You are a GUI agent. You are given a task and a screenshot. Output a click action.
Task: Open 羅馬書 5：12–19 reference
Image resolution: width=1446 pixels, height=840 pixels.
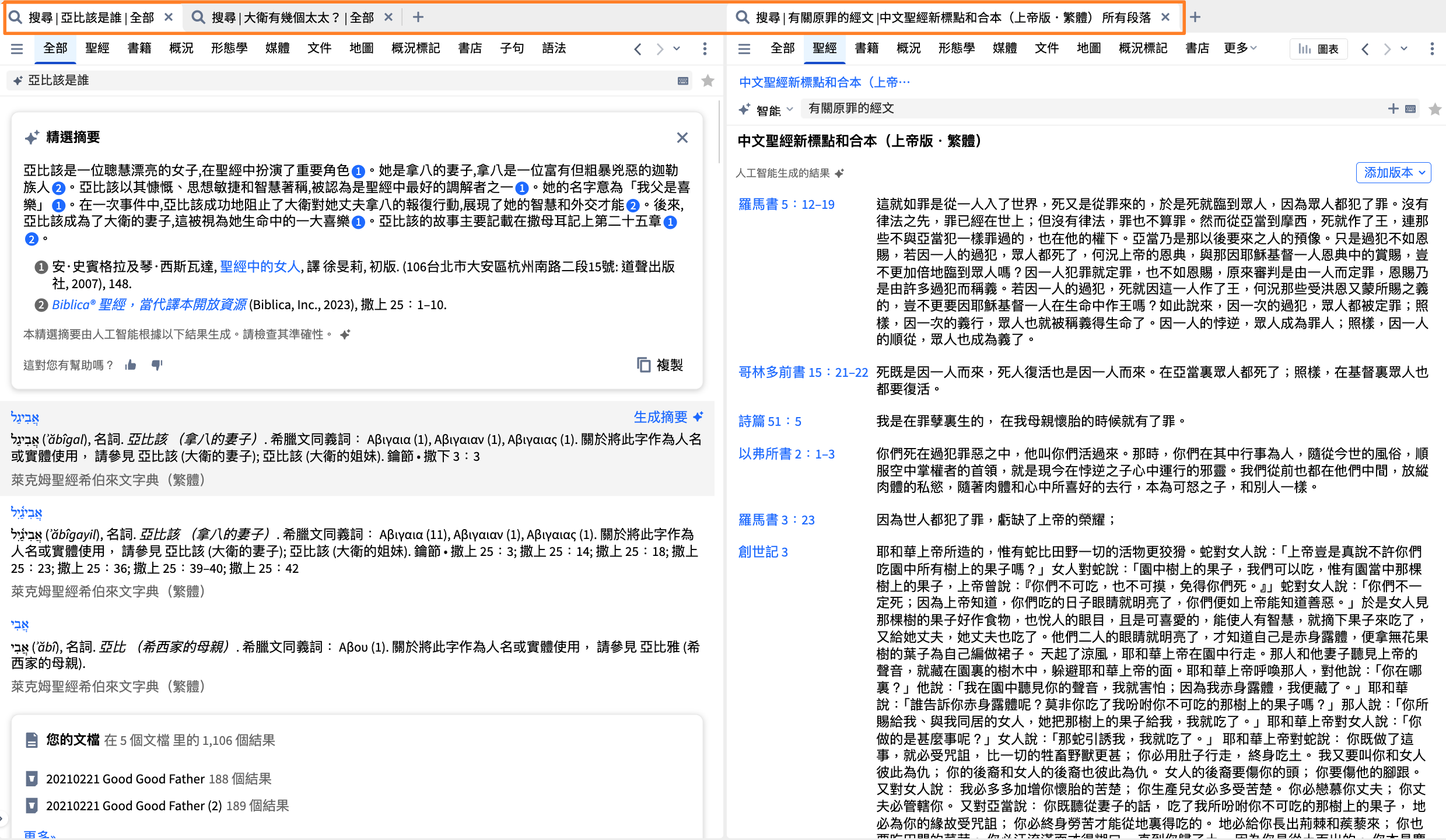786,204
